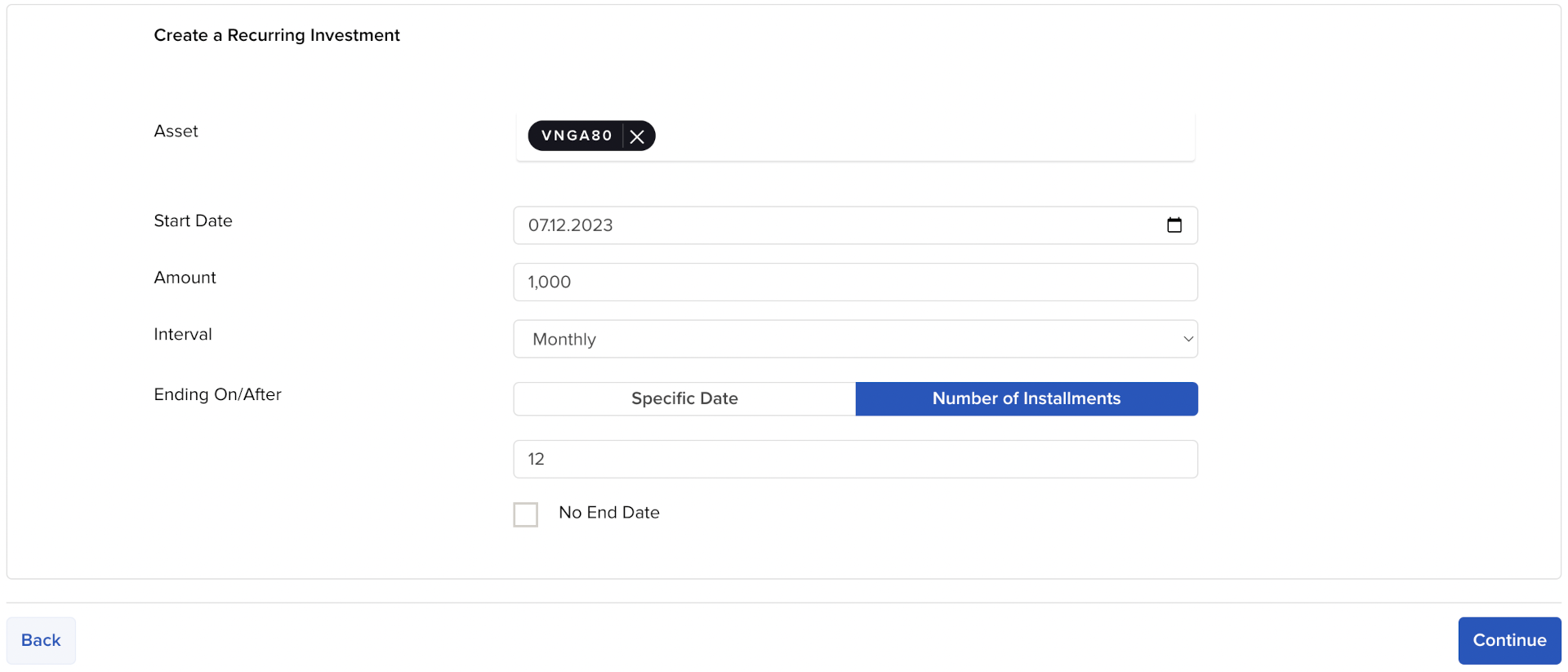Switch to the Specific Date option

684,398
